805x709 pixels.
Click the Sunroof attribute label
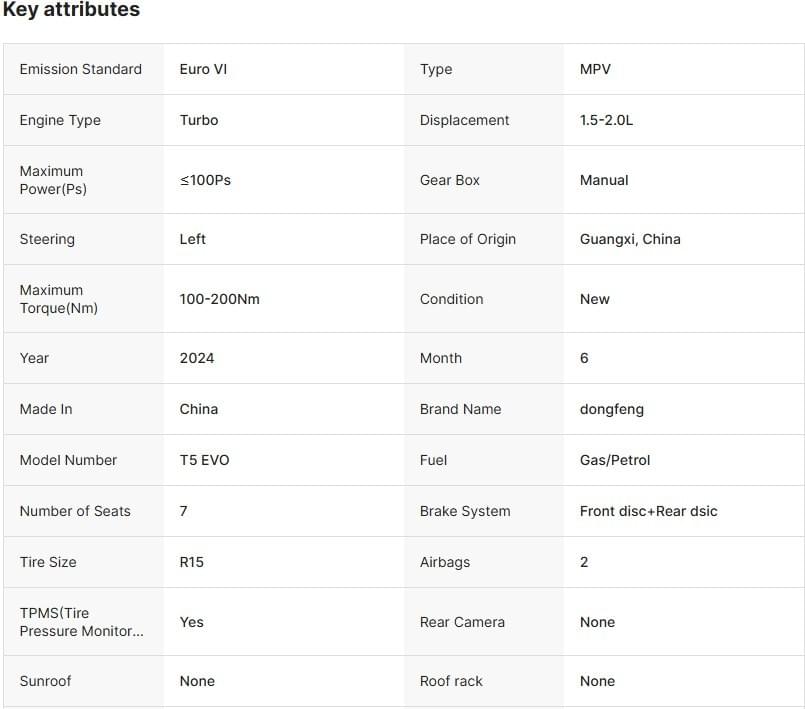point(45,681)
